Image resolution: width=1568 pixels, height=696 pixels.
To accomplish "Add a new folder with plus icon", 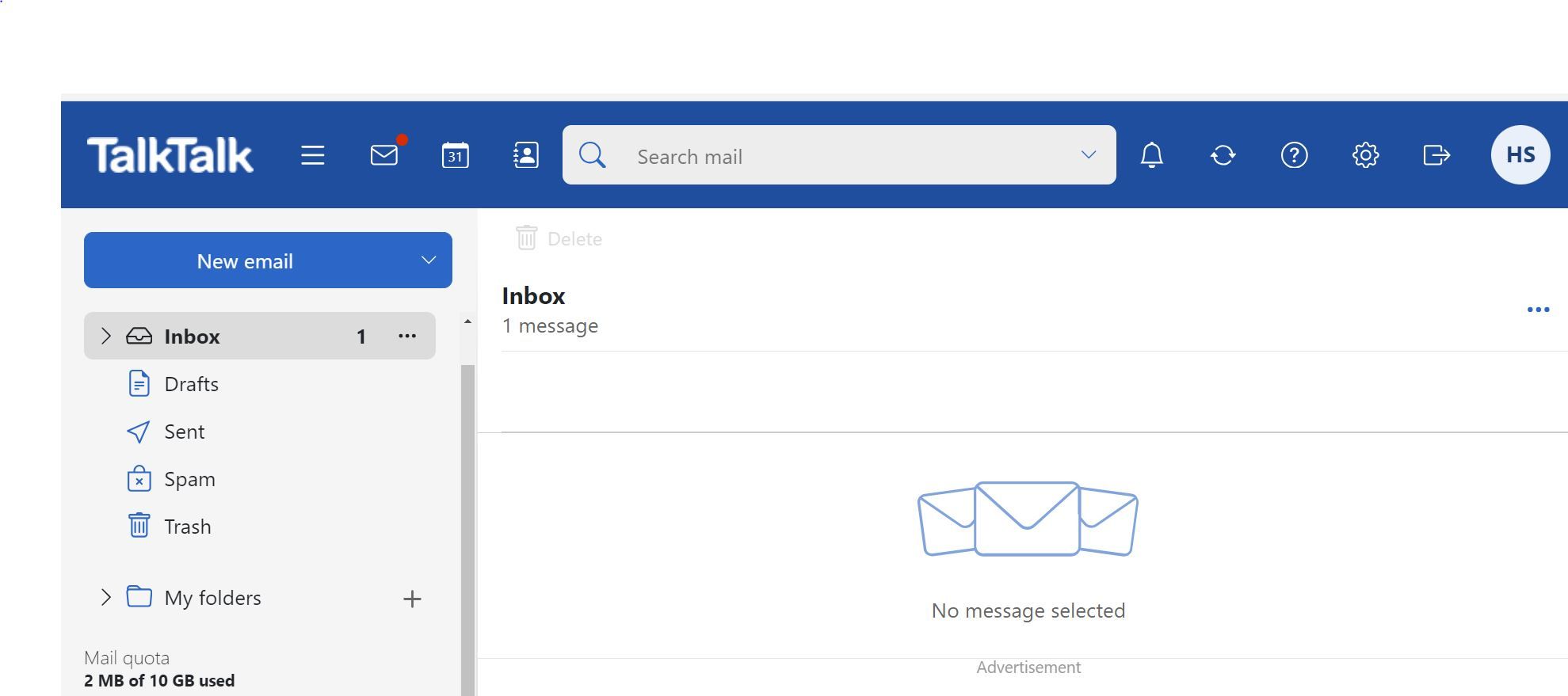I will pyautogui.click(x=412, y=599).
